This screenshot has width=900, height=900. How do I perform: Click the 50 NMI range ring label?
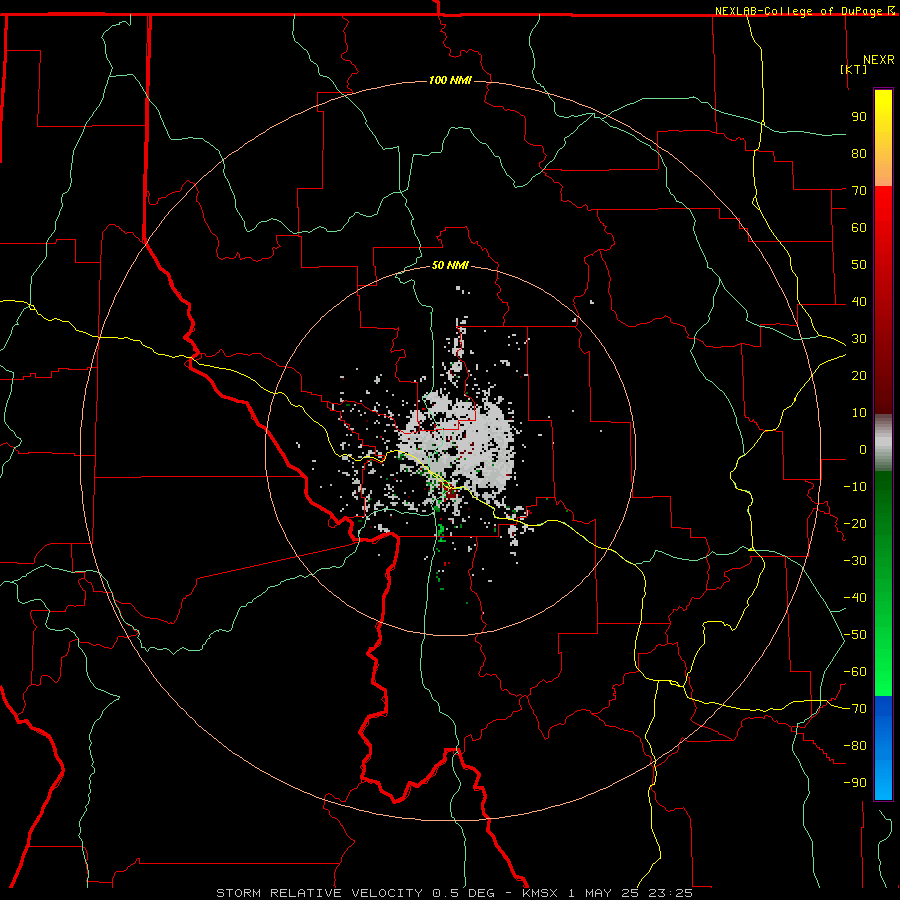click(x=450, y=265)
